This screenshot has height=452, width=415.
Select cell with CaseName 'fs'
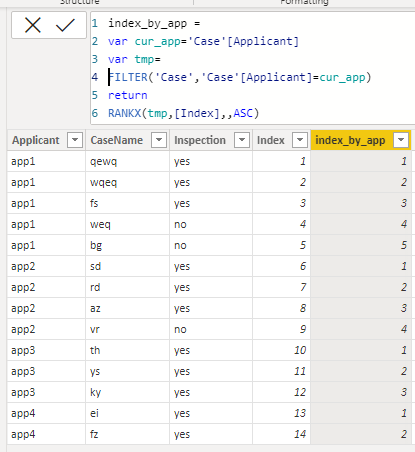[127, 203]
